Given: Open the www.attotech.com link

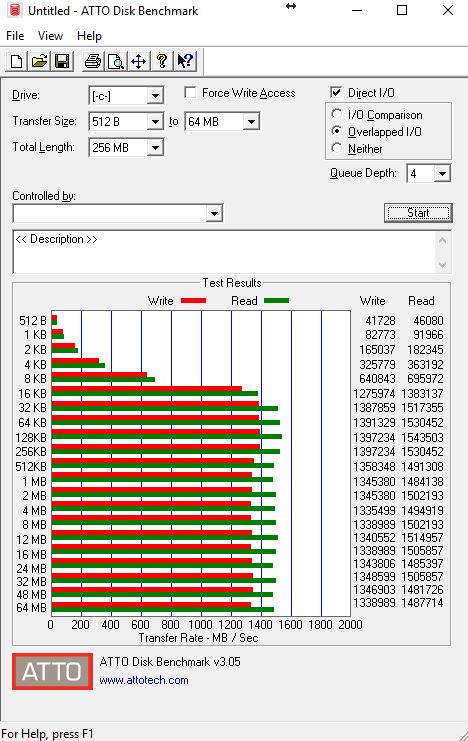Looking at the screenshot, I should pyautogui.click(x=144, y=680).
